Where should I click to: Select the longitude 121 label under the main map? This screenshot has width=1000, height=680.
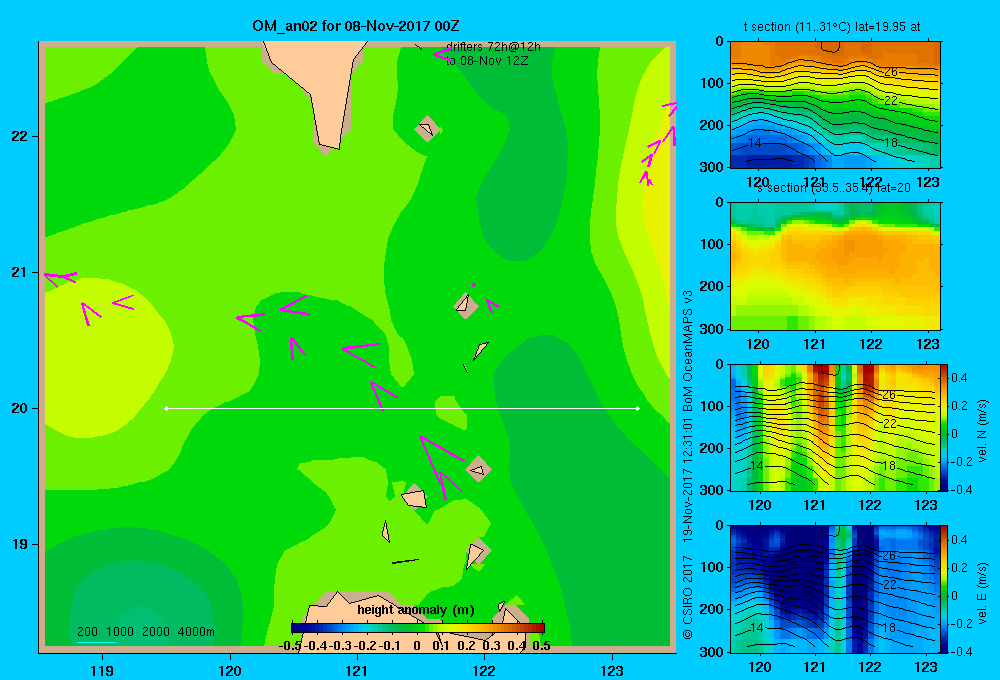[357, 670]
